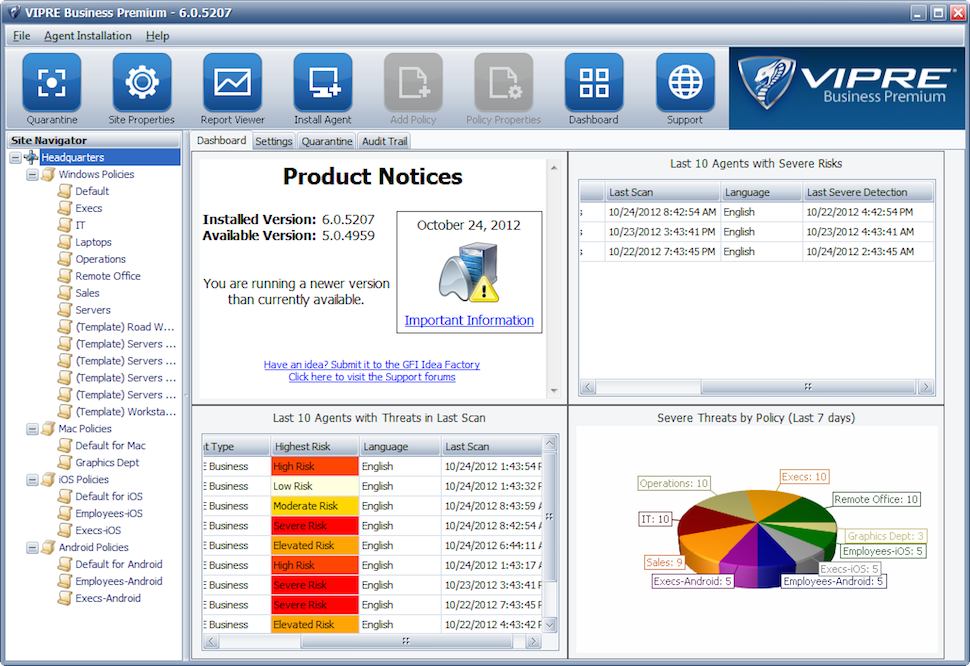Select the Default for Android policy
The width and height of the screenshot is (970, 666).
(x=119, y=564)
